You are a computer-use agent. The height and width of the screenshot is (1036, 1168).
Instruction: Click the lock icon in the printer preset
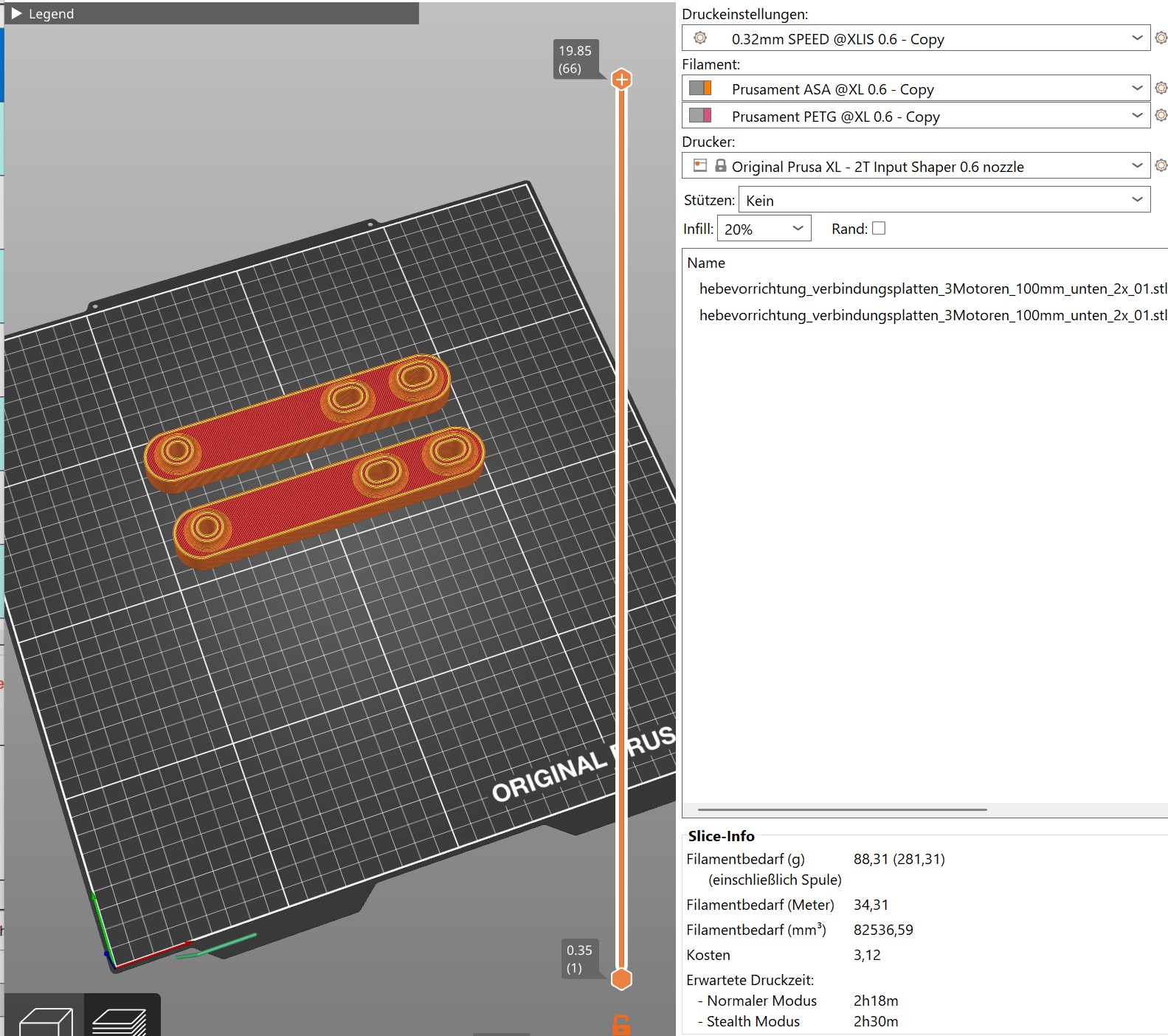coord(721,165)
